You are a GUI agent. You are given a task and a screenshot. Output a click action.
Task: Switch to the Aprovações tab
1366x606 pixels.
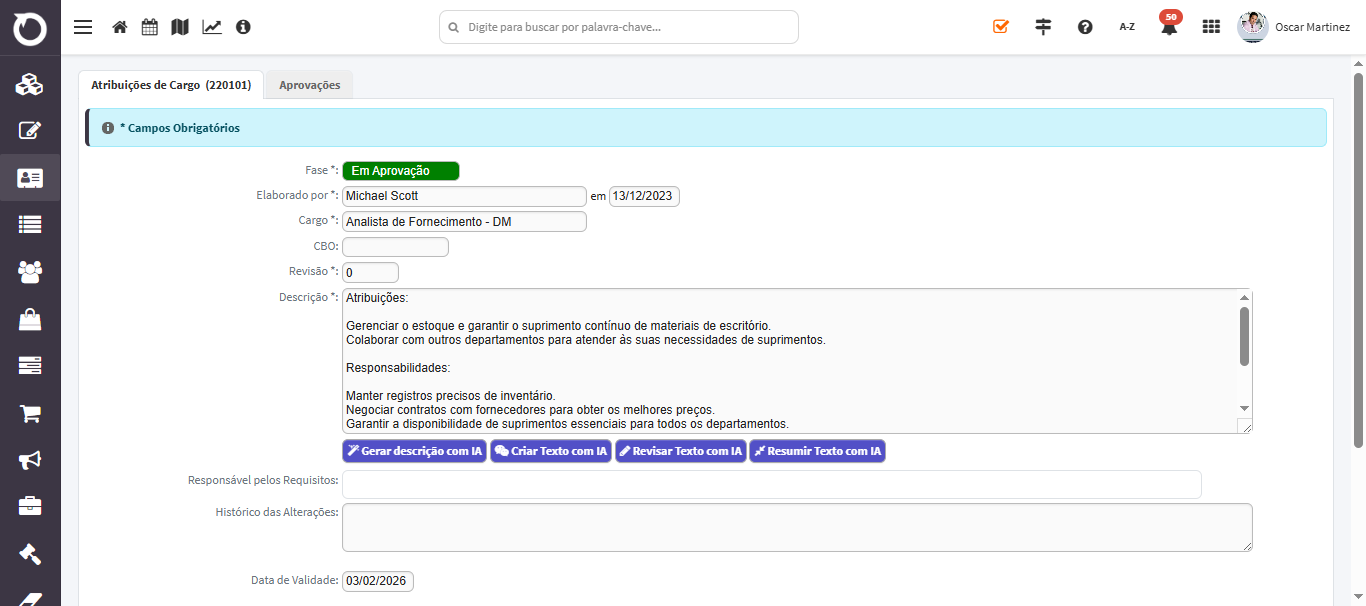point(310,85)
